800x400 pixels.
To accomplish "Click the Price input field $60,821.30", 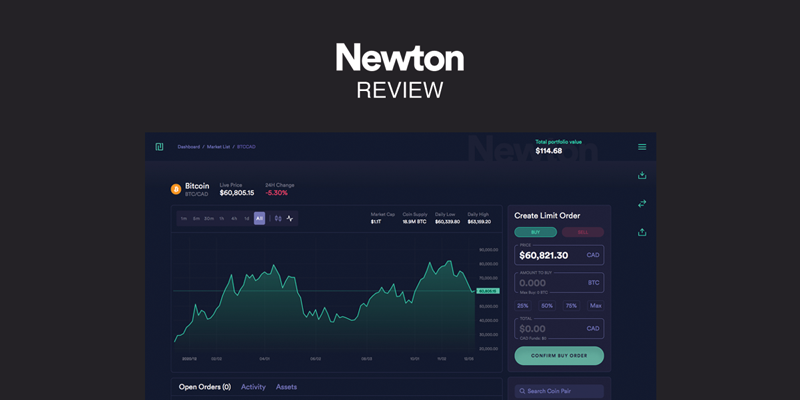I will [x=559, y=255].
